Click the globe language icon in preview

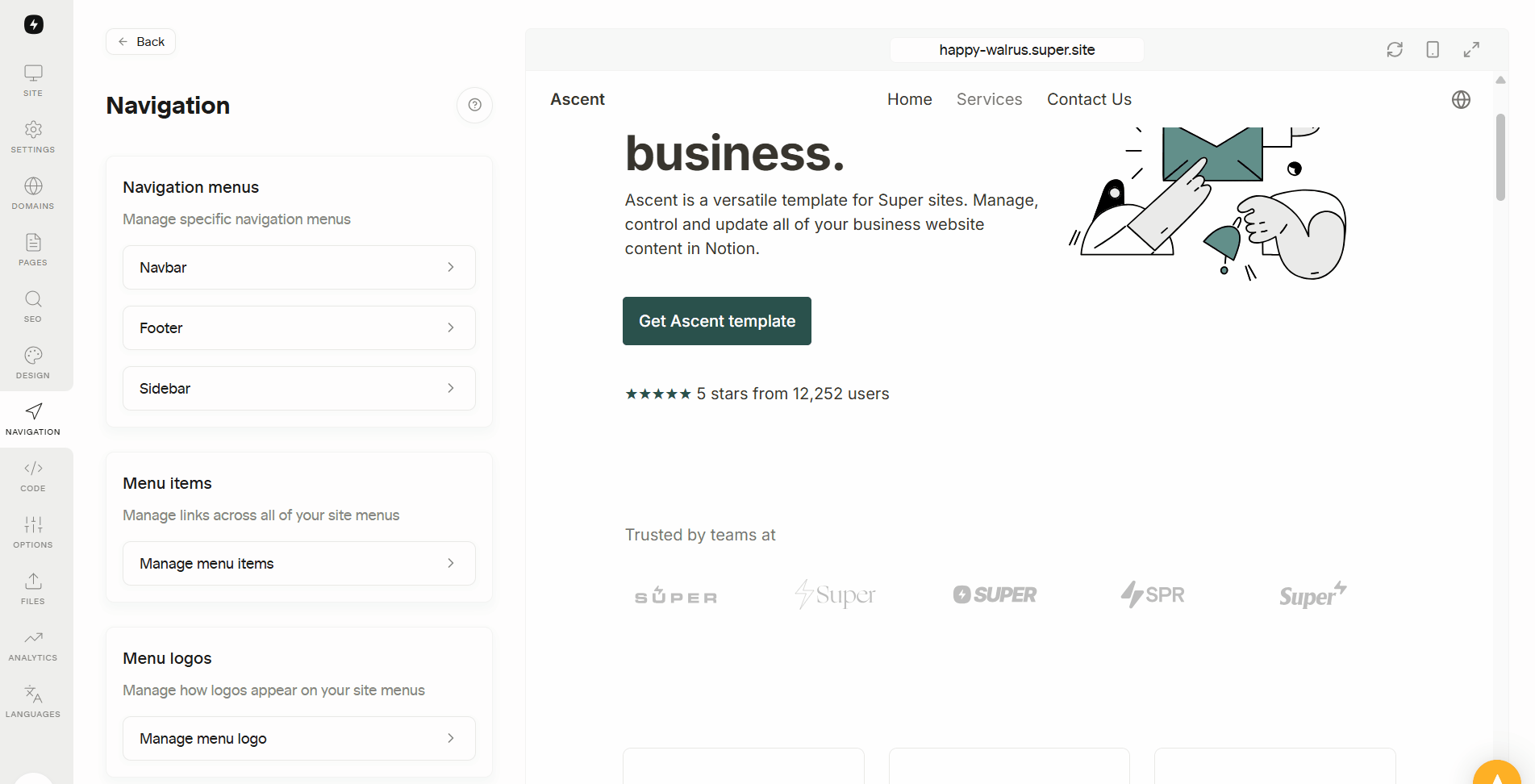1461,99
